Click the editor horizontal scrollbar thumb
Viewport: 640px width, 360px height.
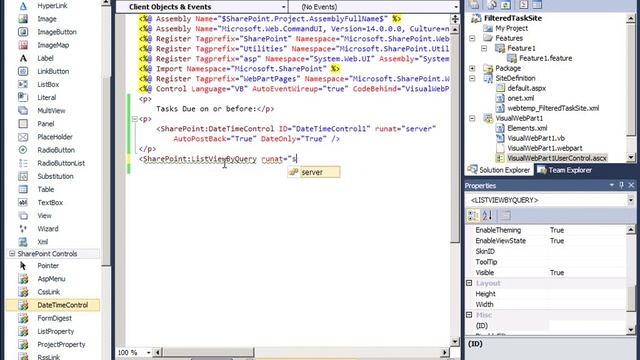click(x=209, y=352)
